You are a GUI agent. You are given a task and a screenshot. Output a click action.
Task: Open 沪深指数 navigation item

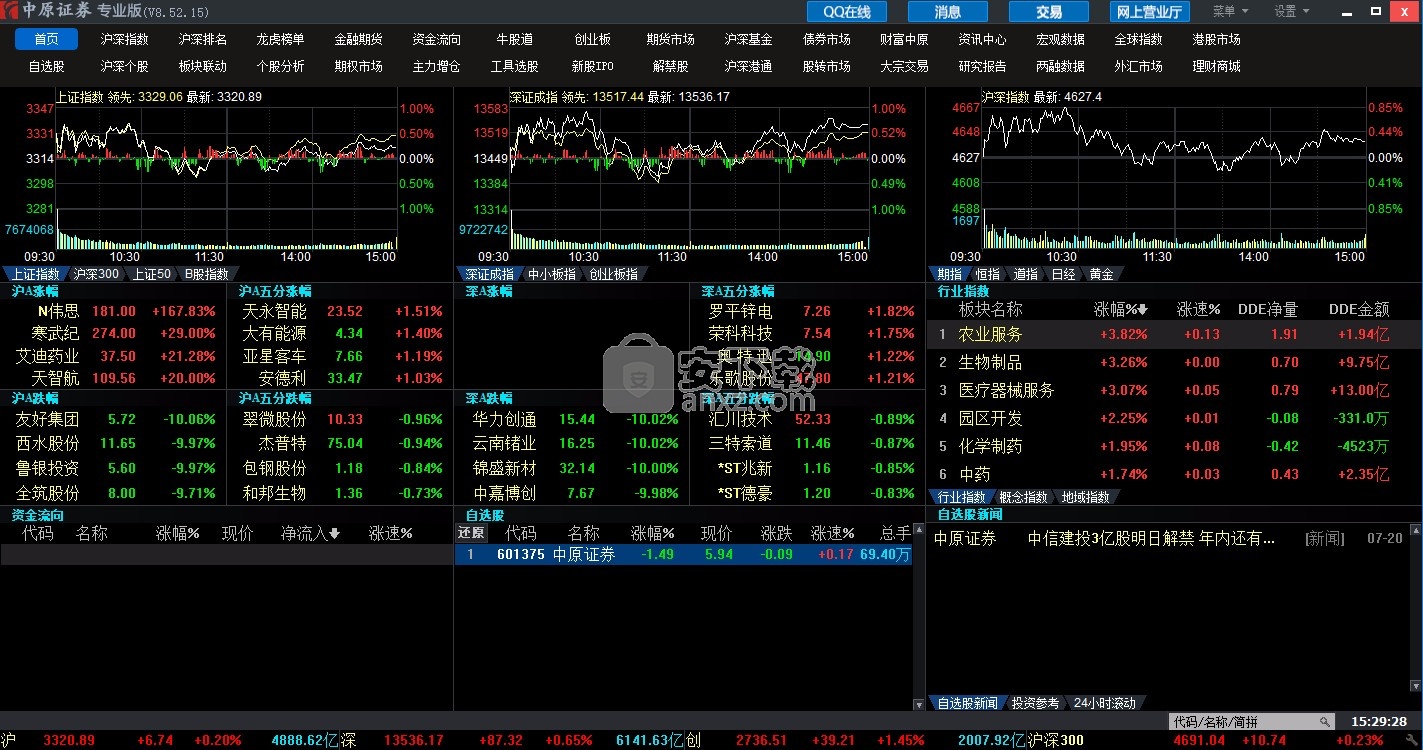(125, 39)
